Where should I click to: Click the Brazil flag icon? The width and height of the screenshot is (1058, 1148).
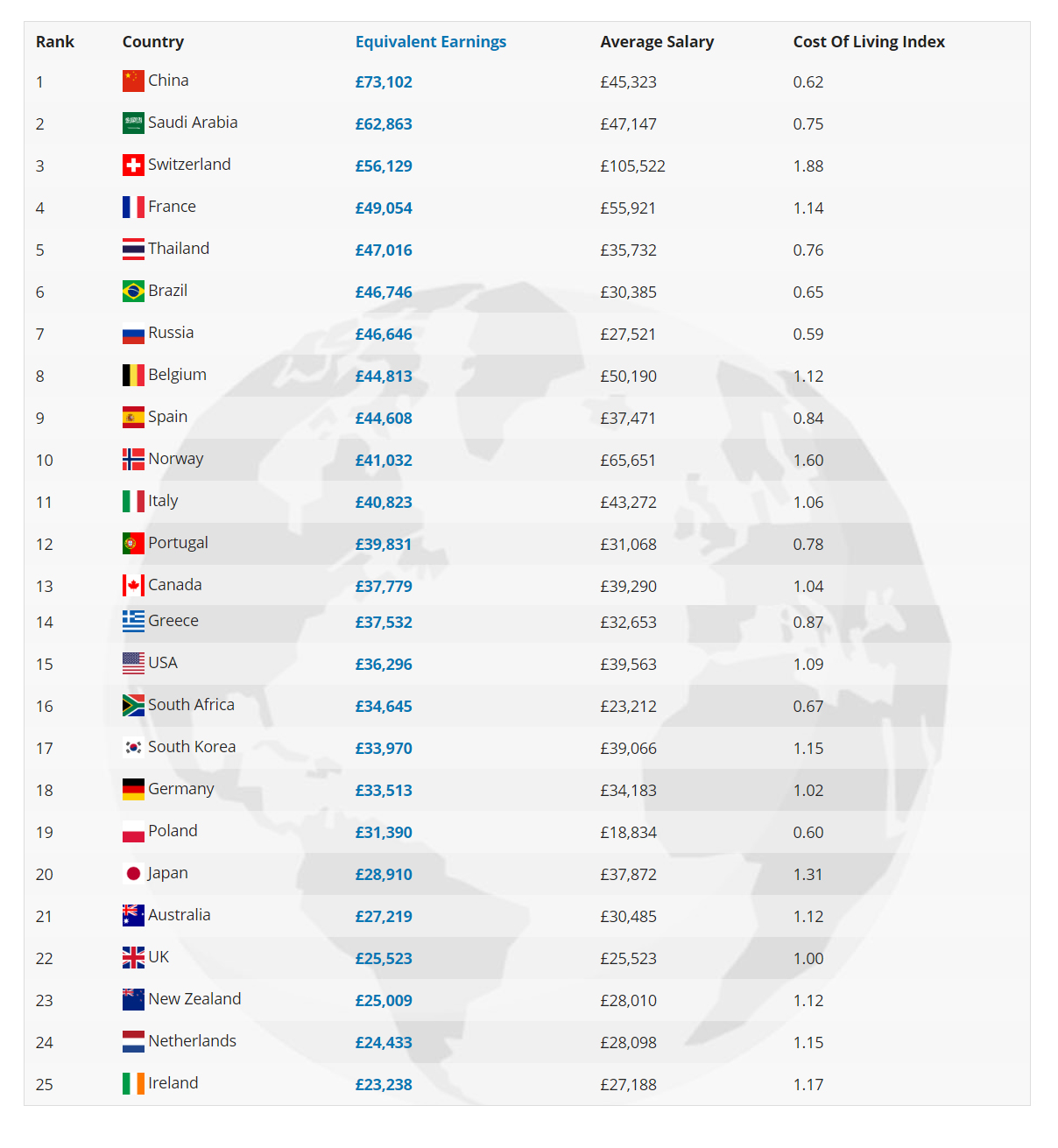tap(133, 292)
